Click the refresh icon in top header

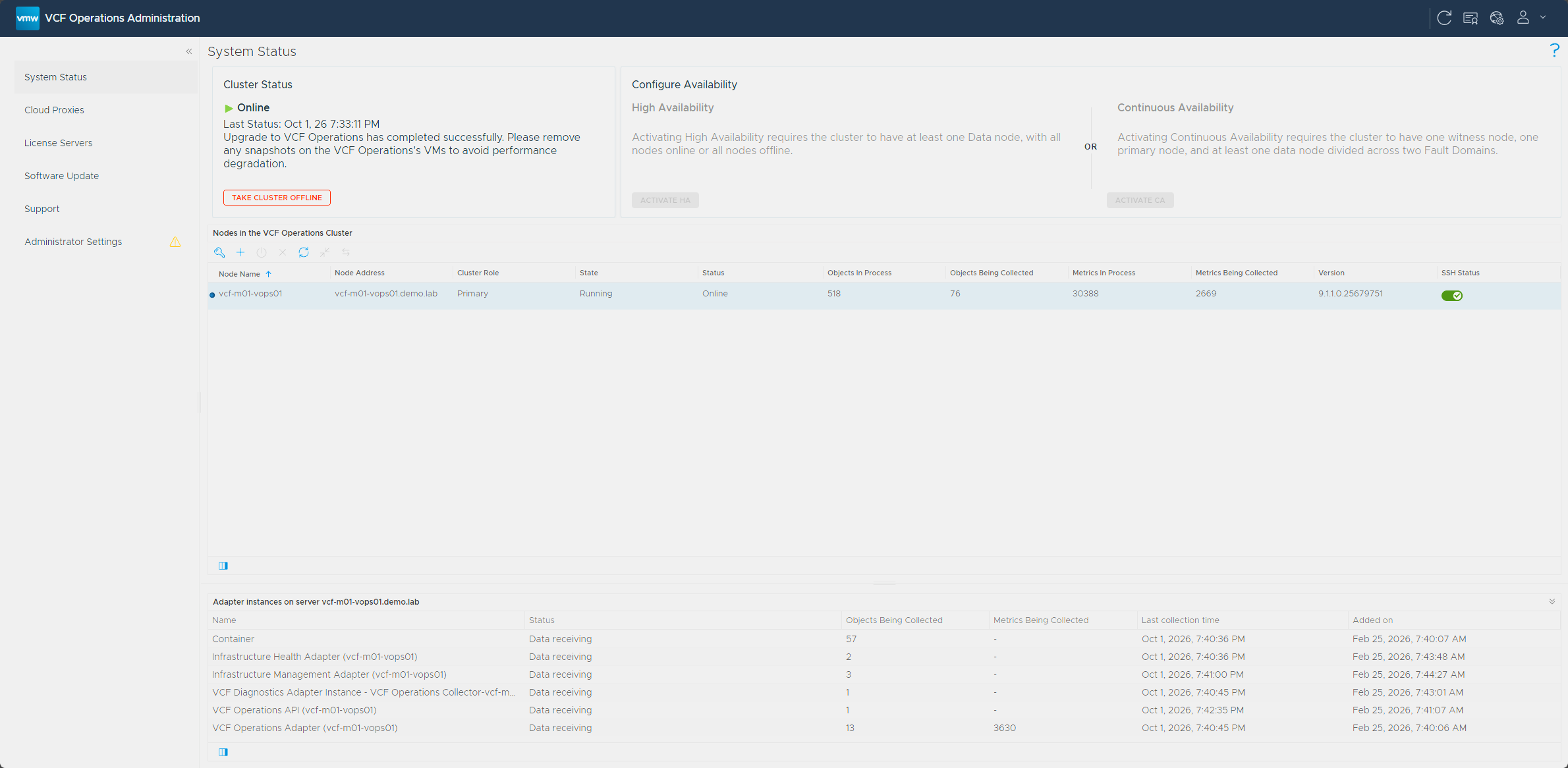[x=1444, y=18]
